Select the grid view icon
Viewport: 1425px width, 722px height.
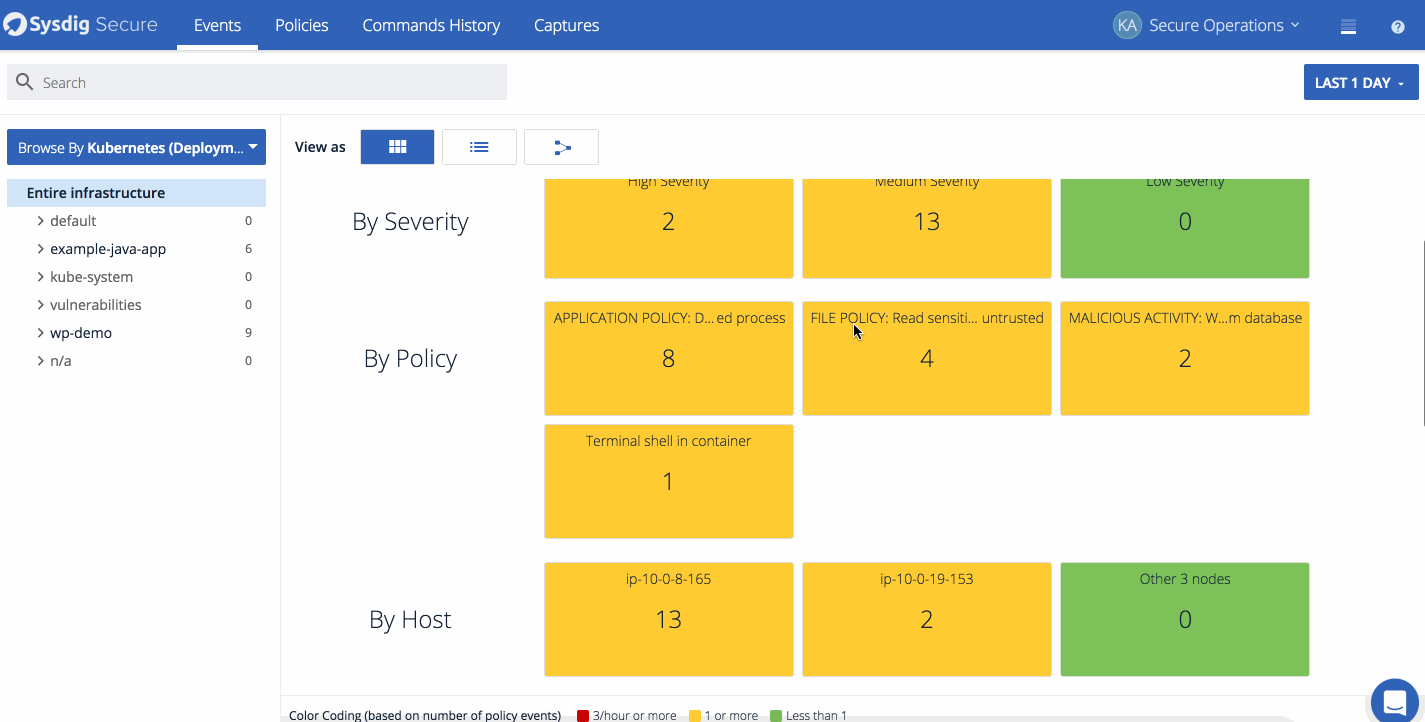coord(397,146)
